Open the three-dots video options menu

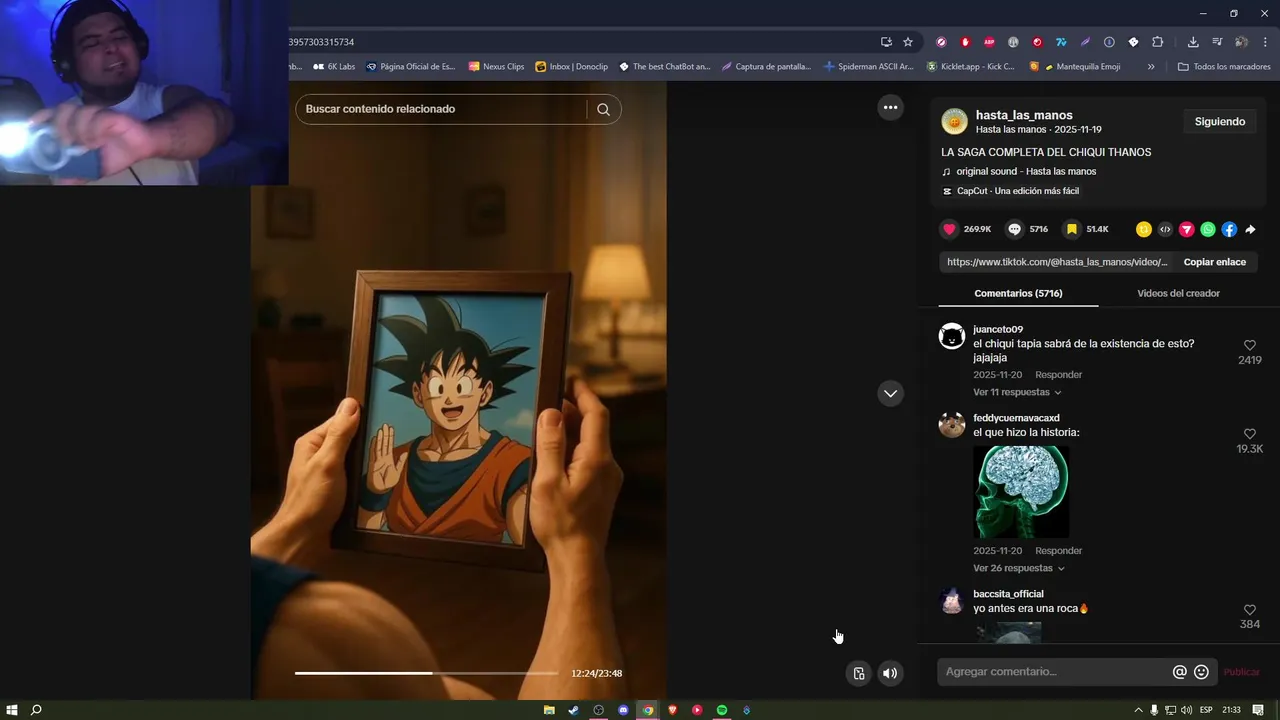coord(891,107)
